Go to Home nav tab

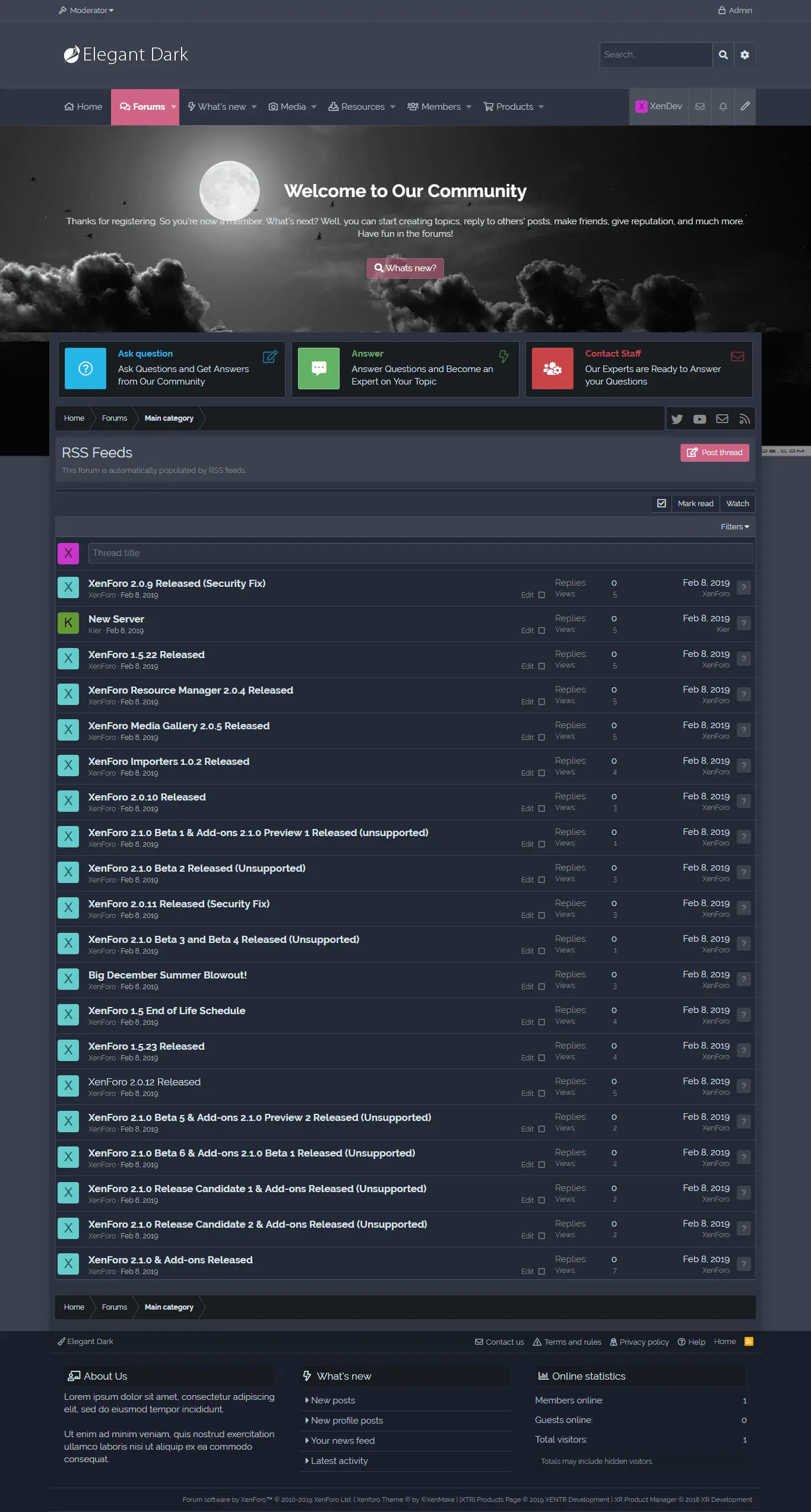tap(83, 107)
